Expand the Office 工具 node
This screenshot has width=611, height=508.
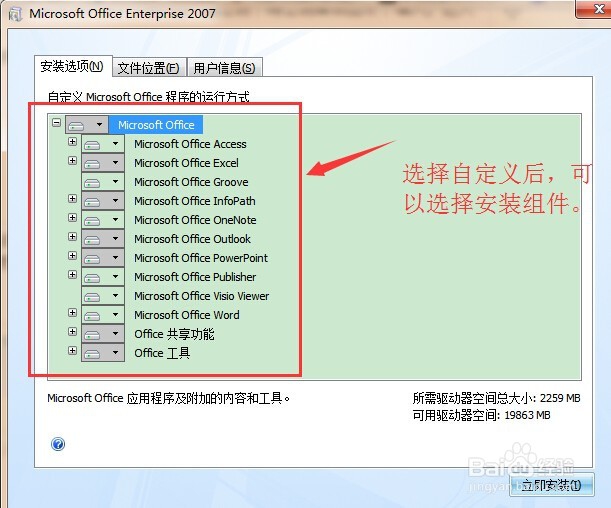(72, 351)
